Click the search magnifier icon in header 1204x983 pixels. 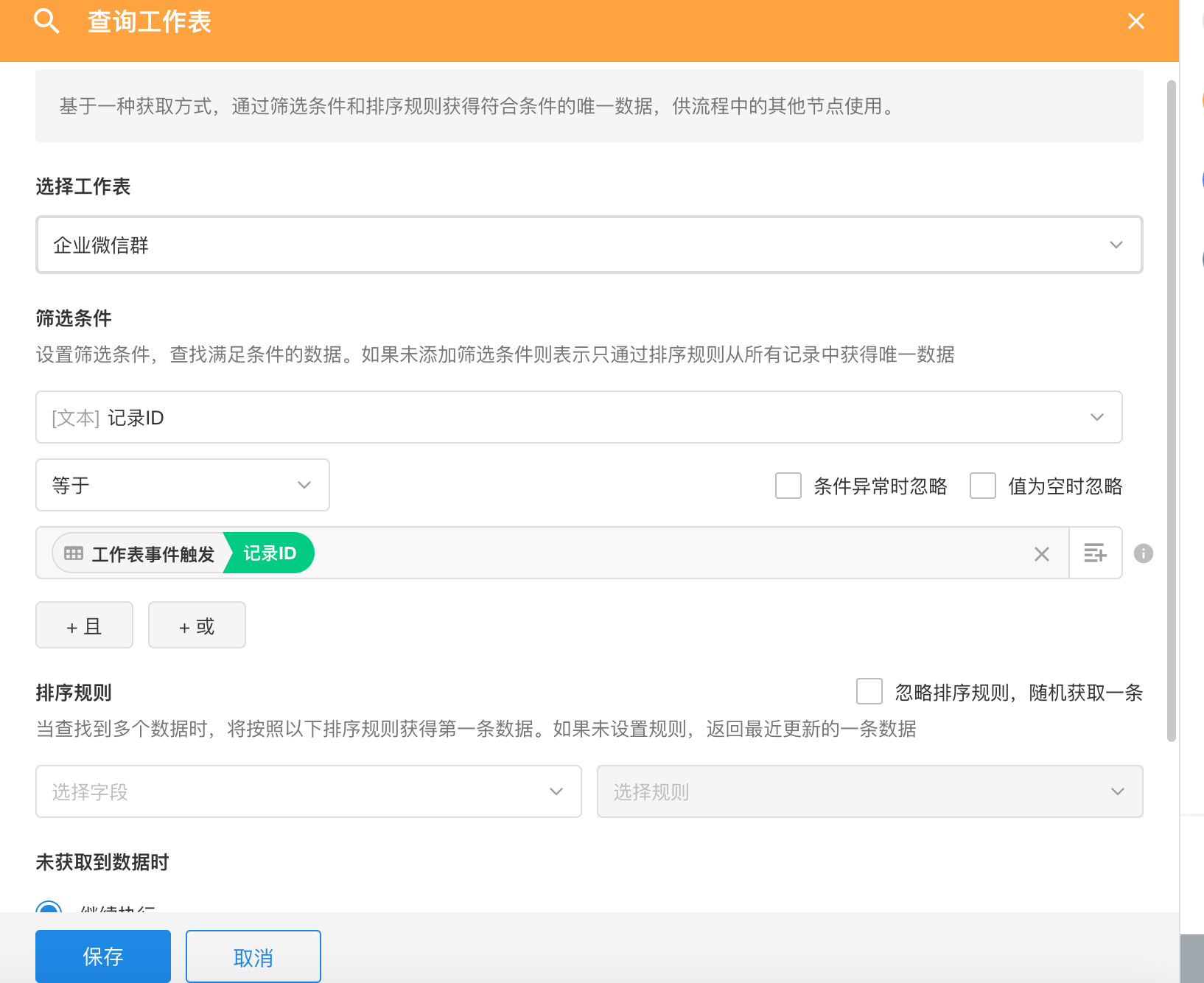coord(46,21)
